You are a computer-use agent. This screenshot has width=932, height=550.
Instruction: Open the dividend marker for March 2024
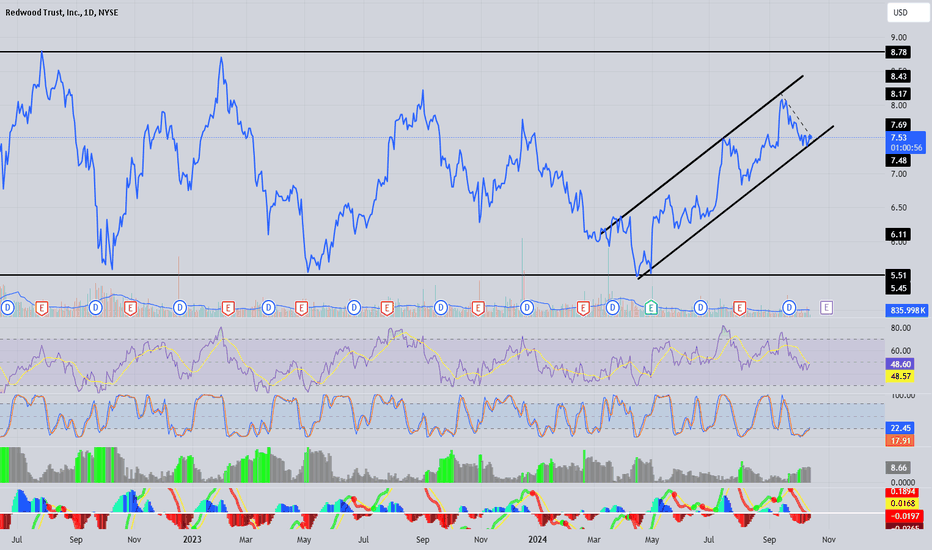click(613, 307)
